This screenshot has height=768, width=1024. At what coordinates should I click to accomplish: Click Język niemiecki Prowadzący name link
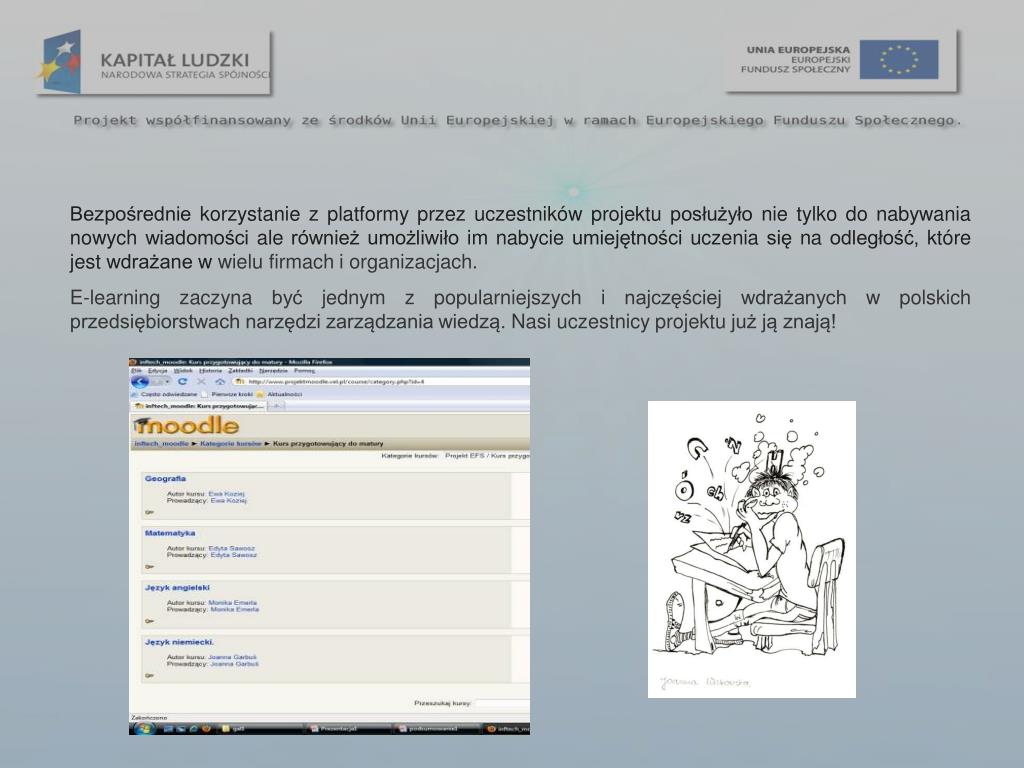[234, 664]
